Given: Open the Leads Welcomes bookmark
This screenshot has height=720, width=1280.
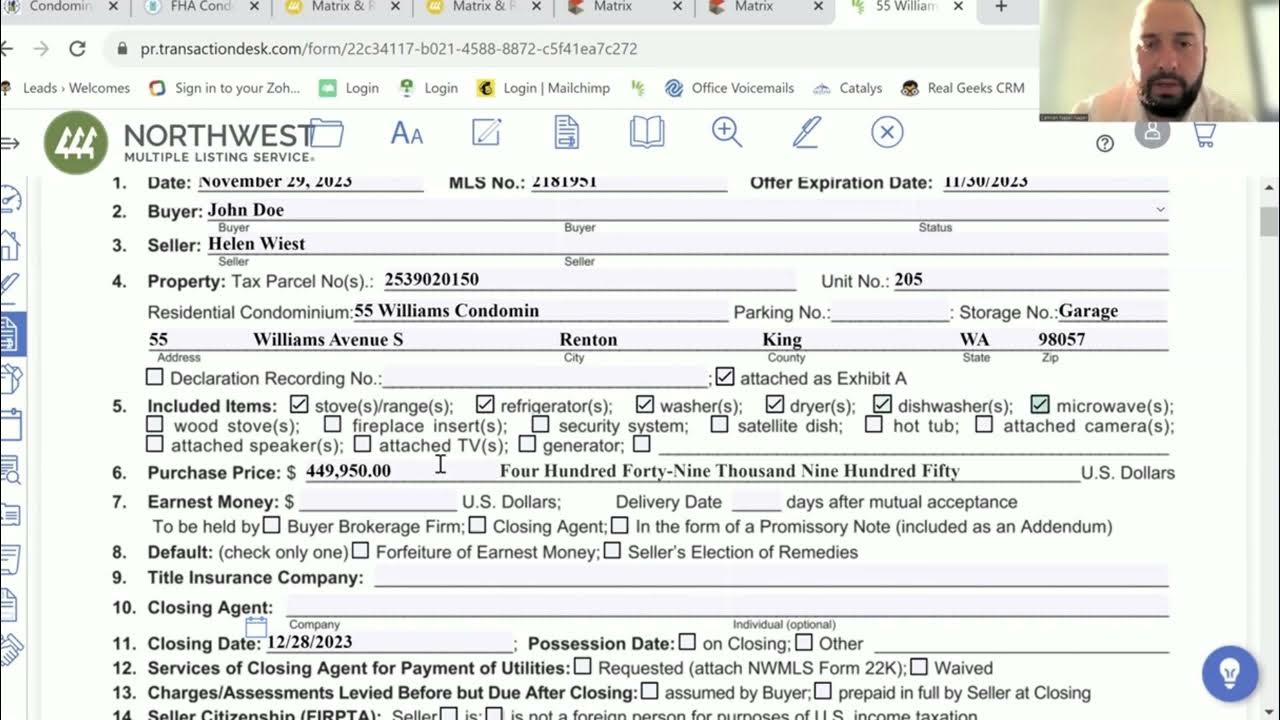Looking at the screenshot, I should point(67,88).
